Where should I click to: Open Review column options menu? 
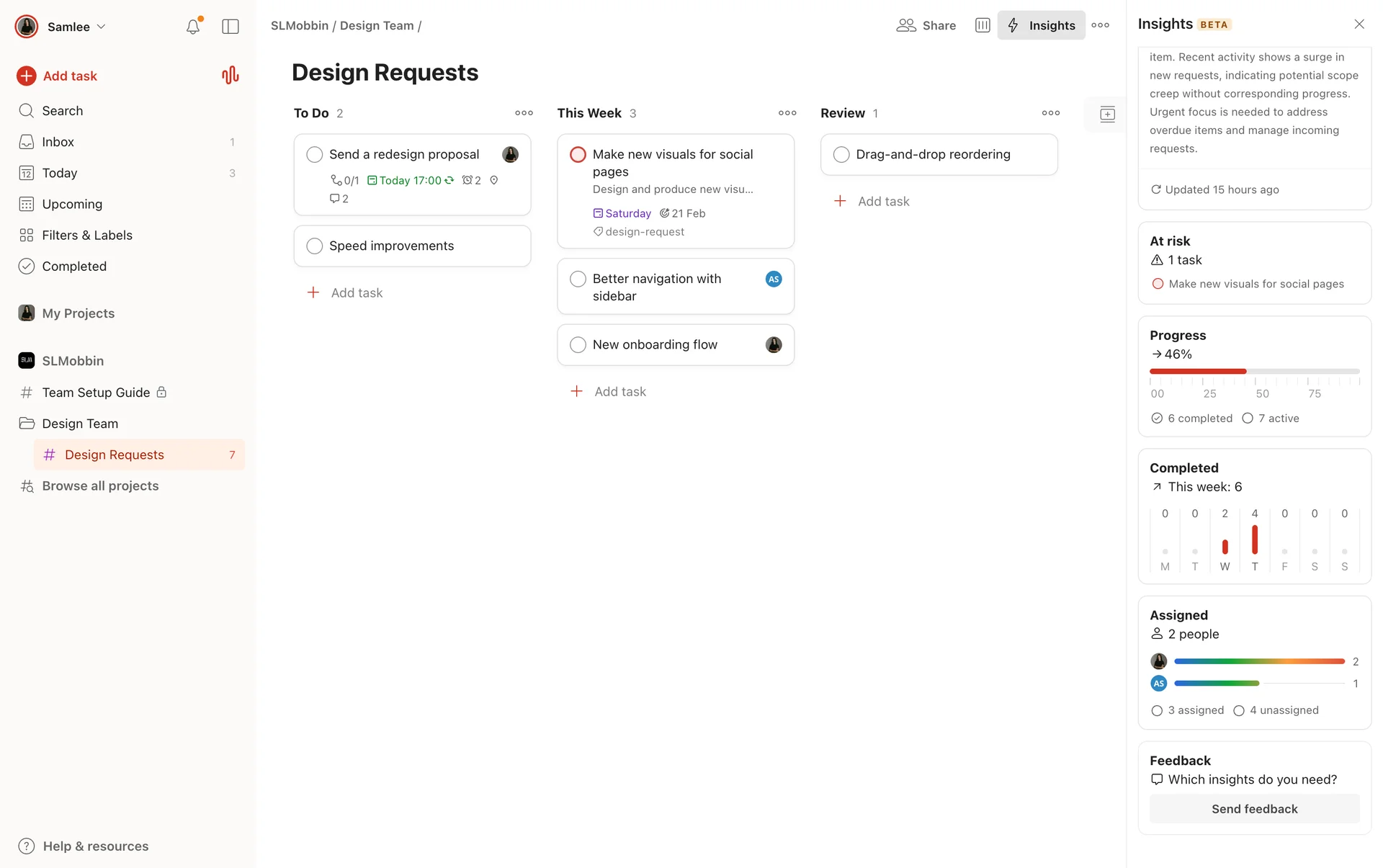(1050, 113)
